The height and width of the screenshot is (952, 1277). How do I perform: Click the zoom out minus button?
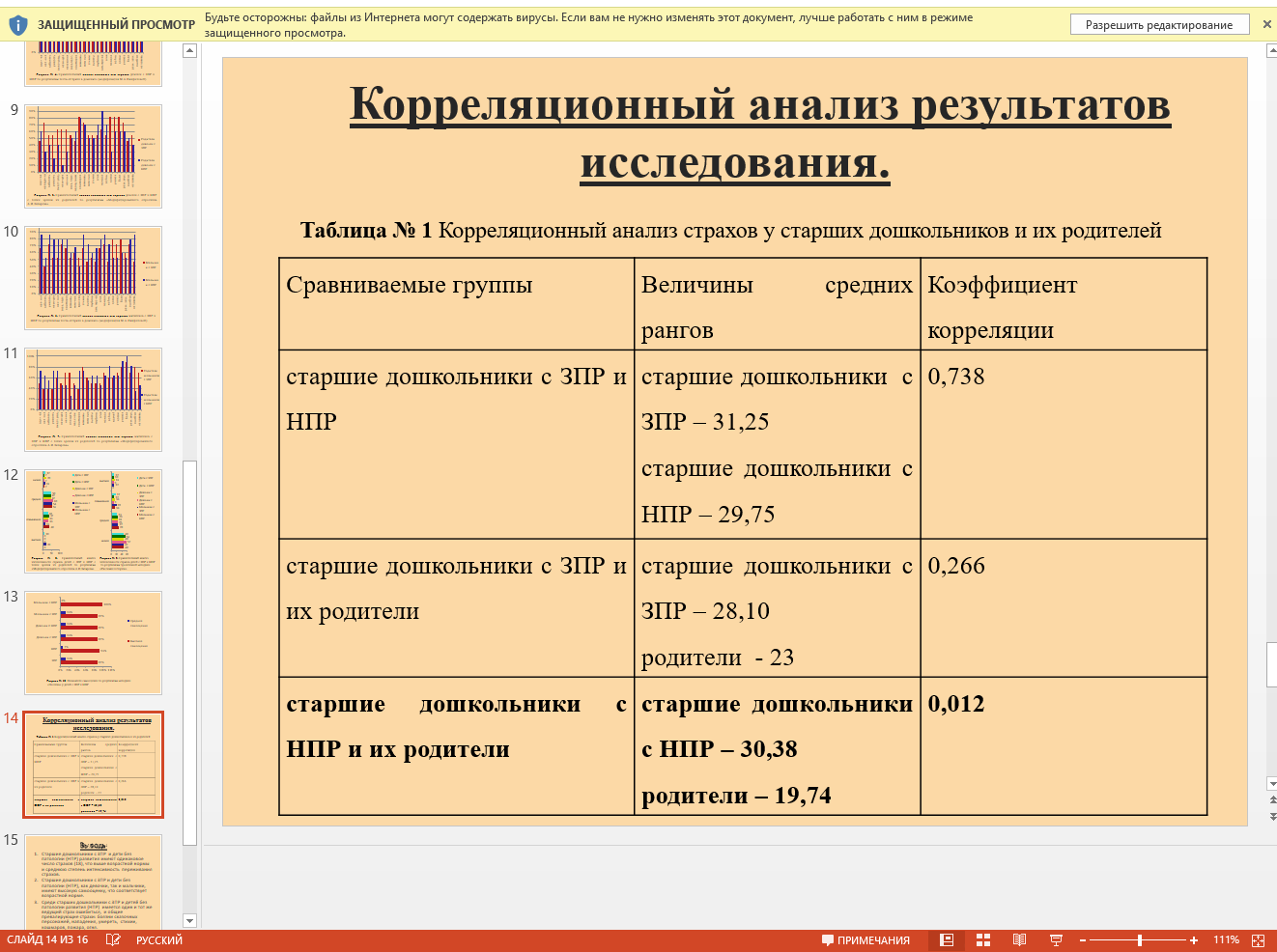pyautogui.click(x=1083, y=940)
